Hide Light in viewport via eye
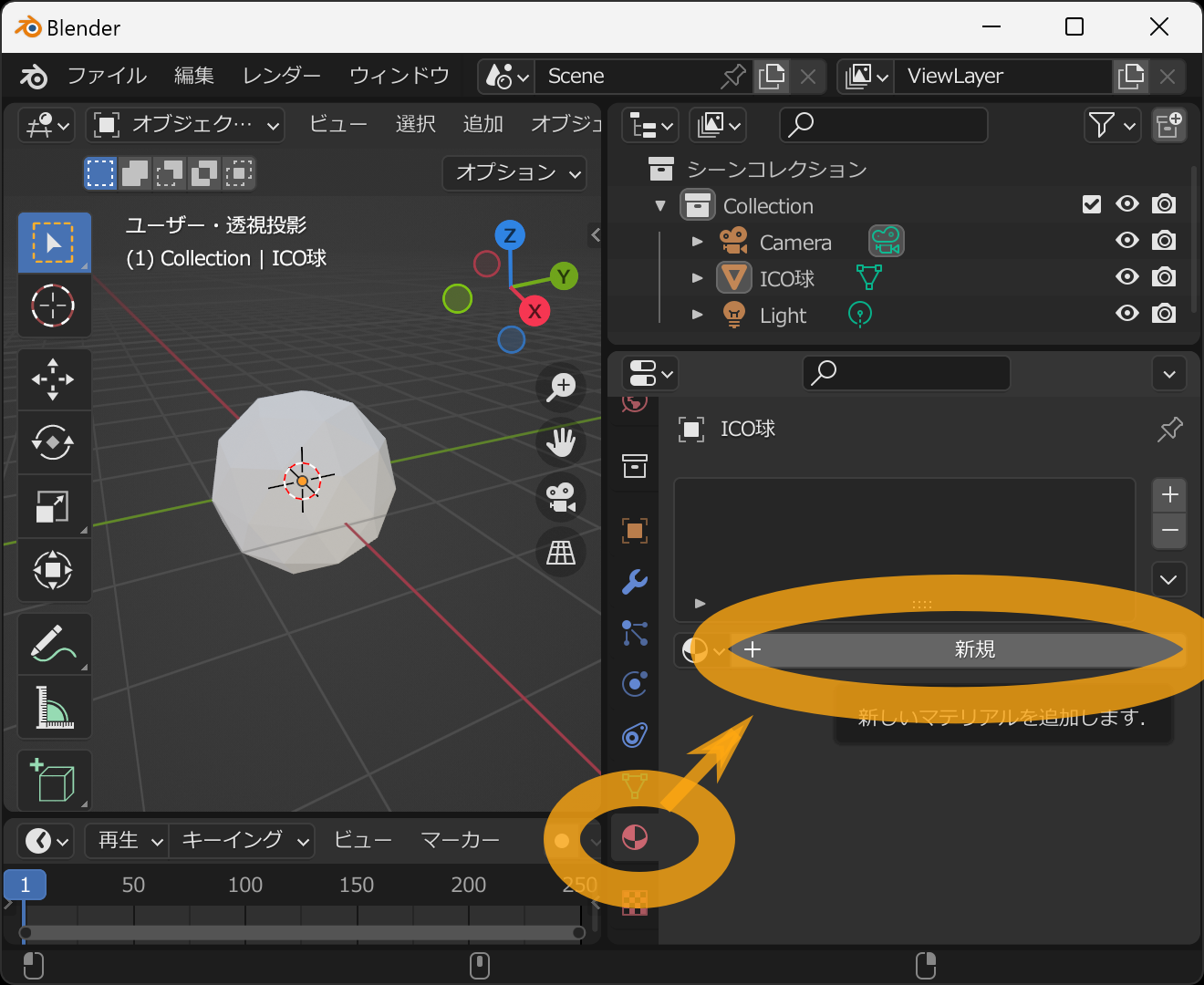The width and height of the screenshot is (1204, 985). coord(1127,314)
